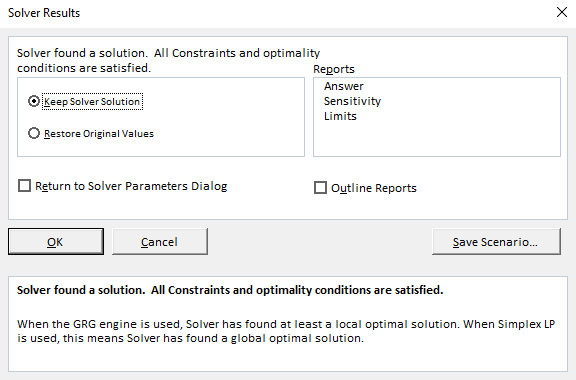Select the Limits report
576x380 pixels.
340,116
